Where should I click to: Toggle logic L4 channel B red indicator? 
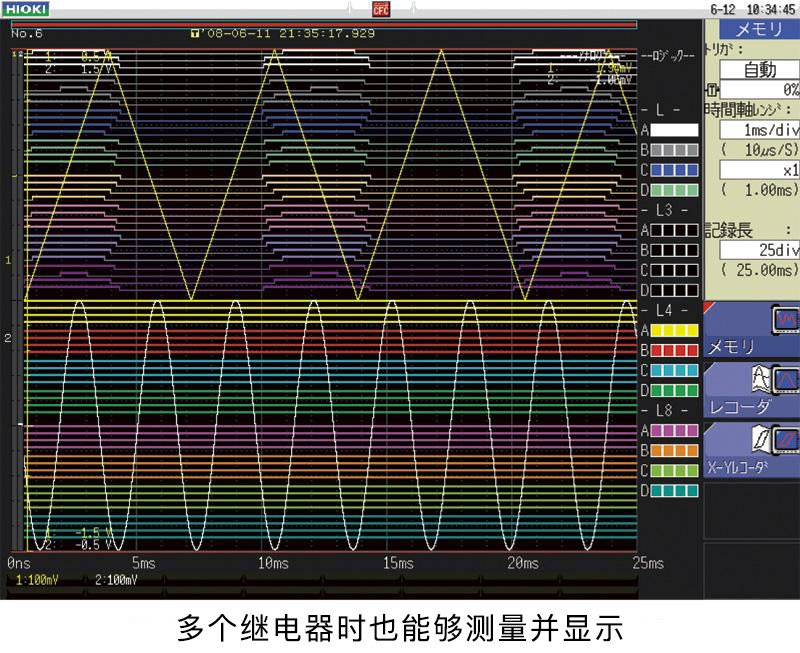point(675,350)
